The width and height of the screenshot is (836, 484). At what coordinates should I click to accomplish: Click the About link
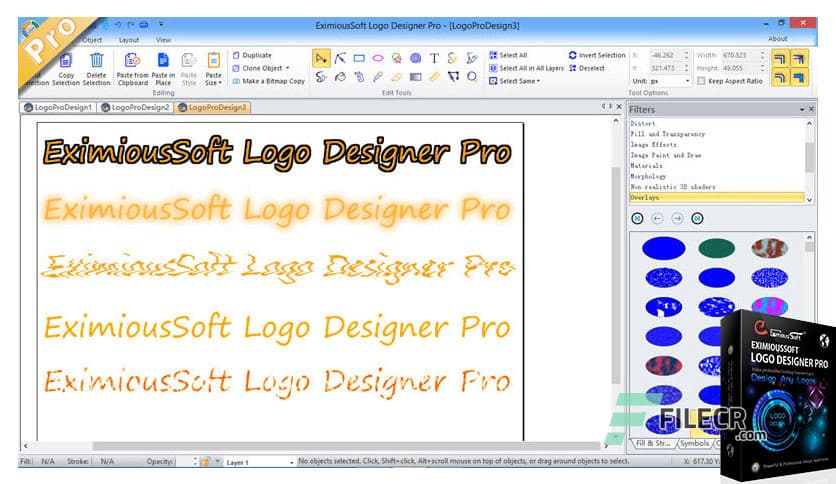(x=777, y=39)
